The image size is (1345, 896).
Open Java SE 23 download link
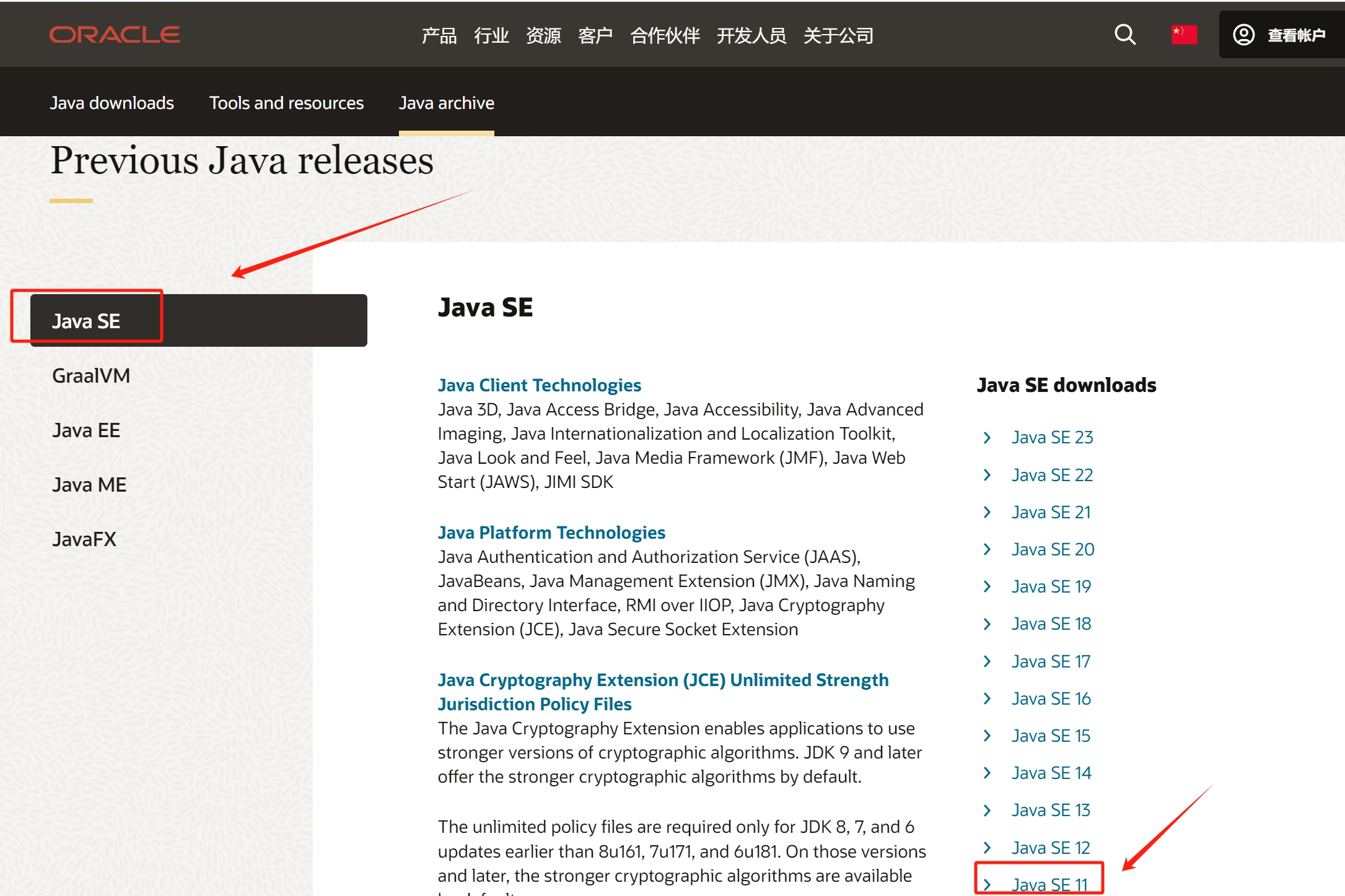[1052, 437]
